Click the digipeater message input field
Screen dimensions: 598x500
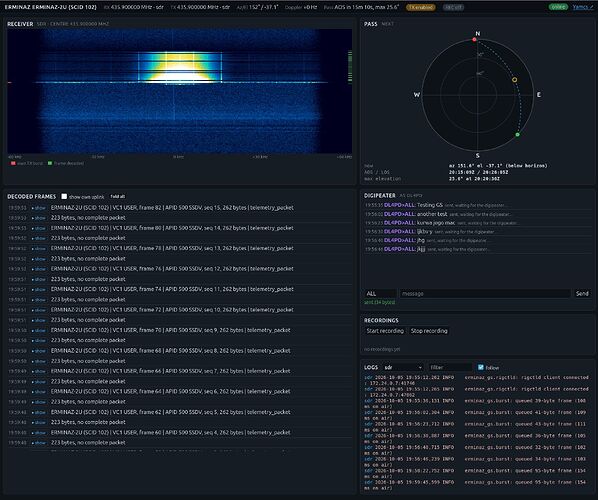485,293
